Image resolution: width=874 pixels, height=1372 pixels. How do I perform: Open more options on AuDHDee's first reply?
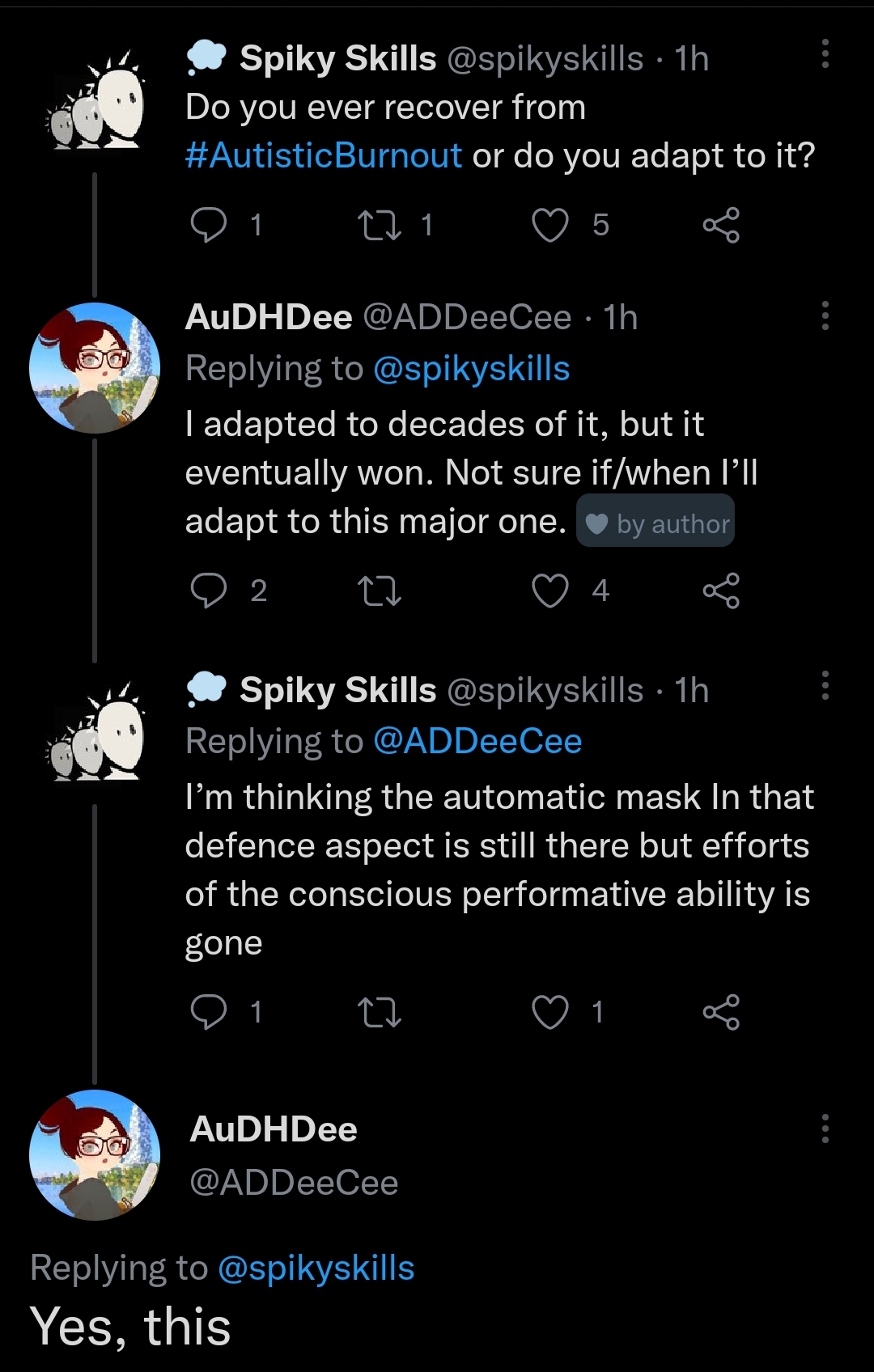825,315
